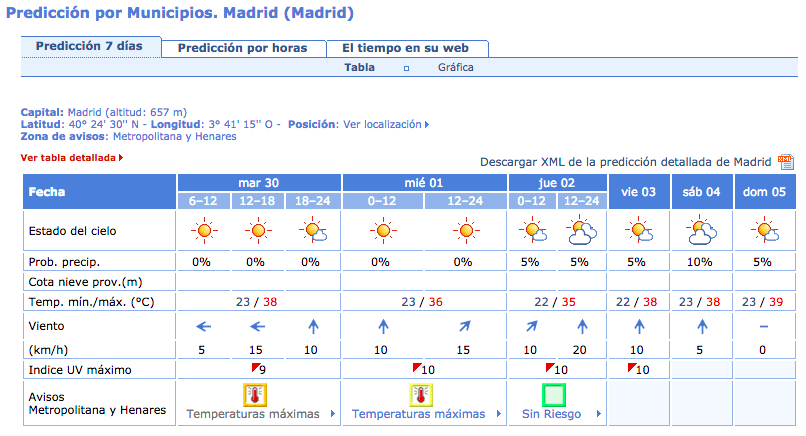The height and width of the screenshot is (436, 806).
Task: Click the sun-cloud icon for dom 05
Action: [x=765, y=230]
